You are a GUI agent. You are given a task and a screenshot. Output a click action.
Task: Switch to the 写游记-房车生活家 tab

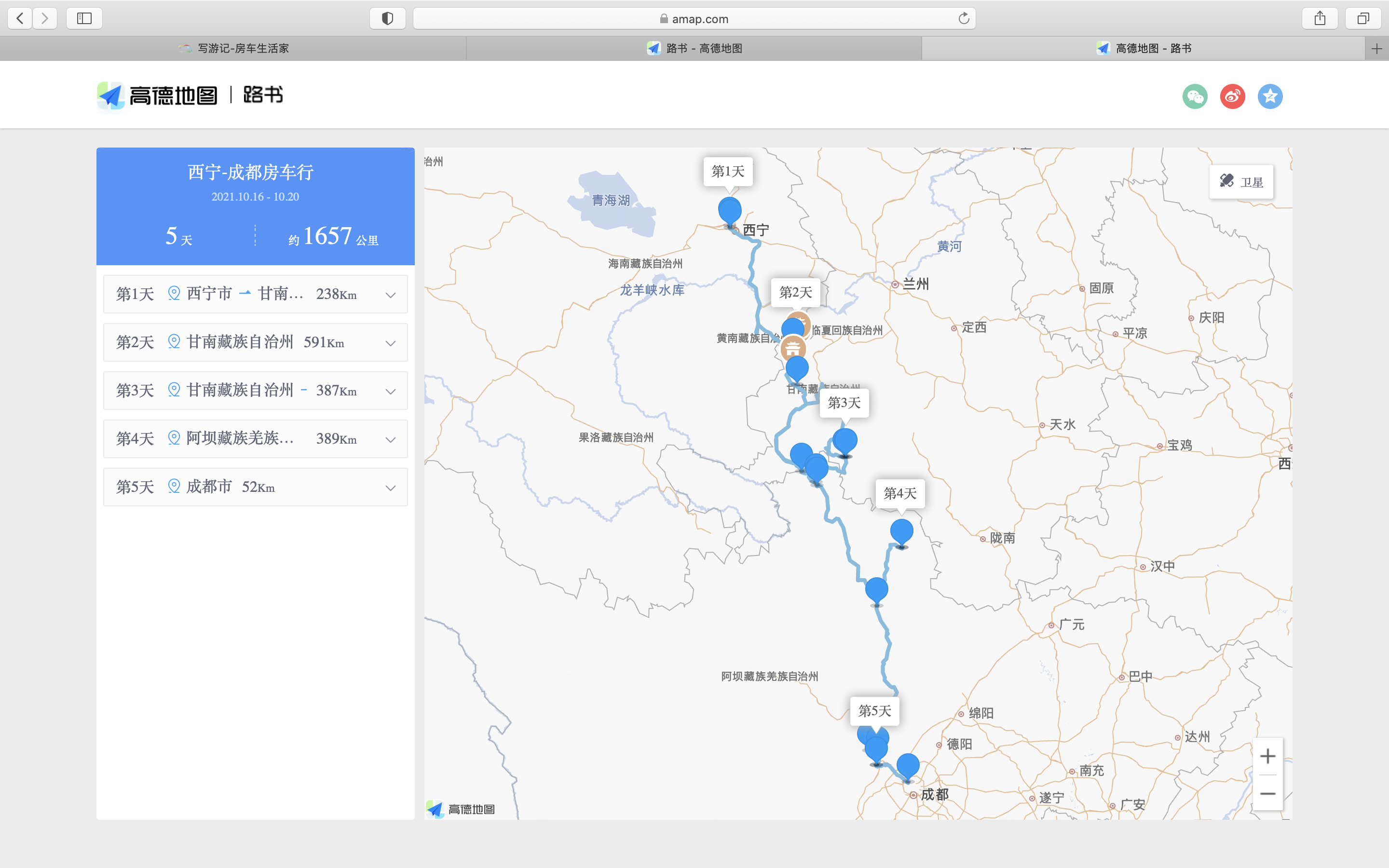coord(233,49)
